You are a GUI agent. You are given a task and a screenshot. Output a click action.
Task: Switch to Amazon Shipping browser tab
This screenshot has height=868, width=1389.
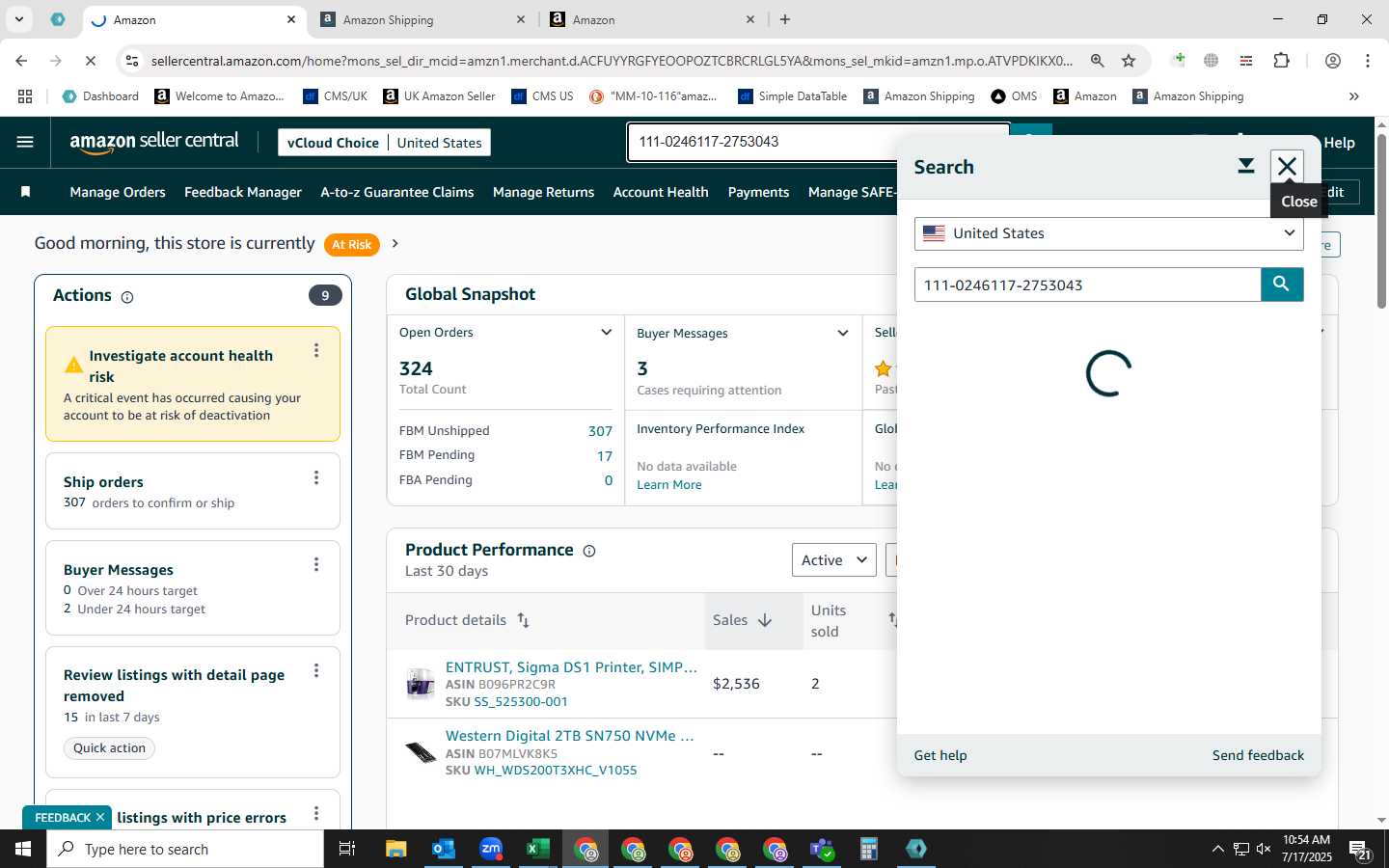pyautogui.click(x=422, y=19)
